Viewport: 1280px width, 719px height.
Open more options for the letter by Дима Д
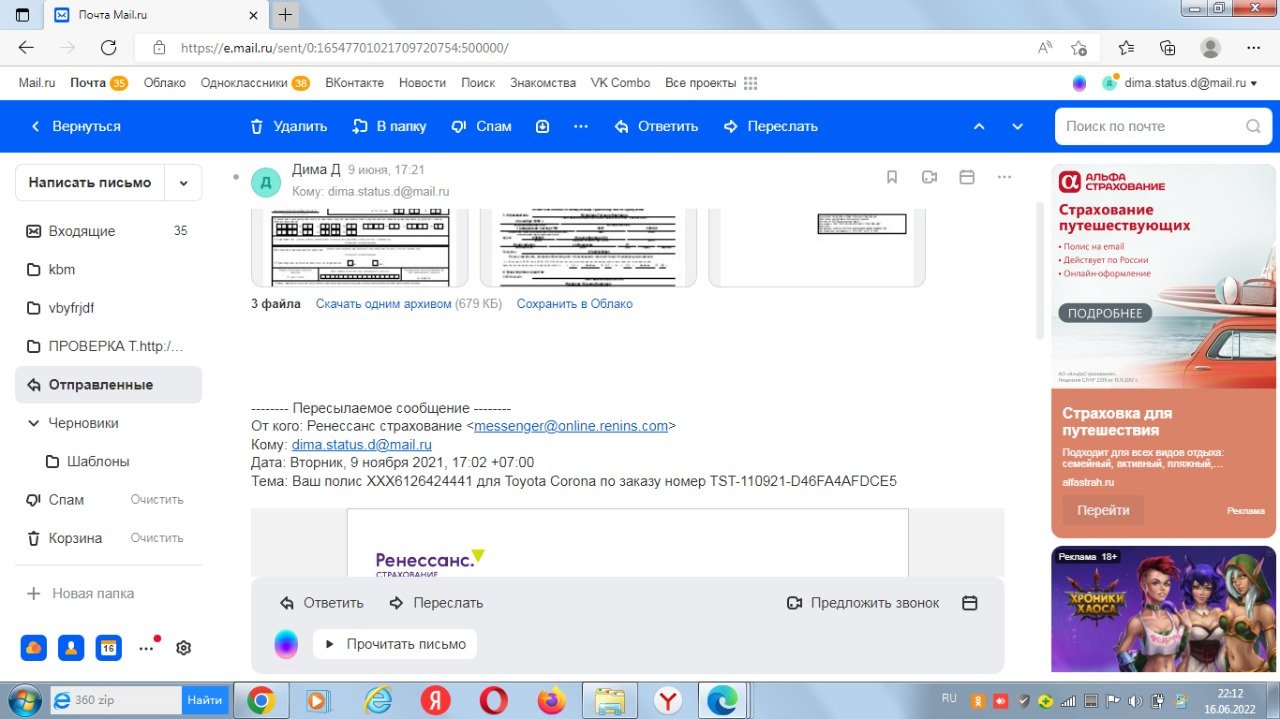click(1004, 177)
